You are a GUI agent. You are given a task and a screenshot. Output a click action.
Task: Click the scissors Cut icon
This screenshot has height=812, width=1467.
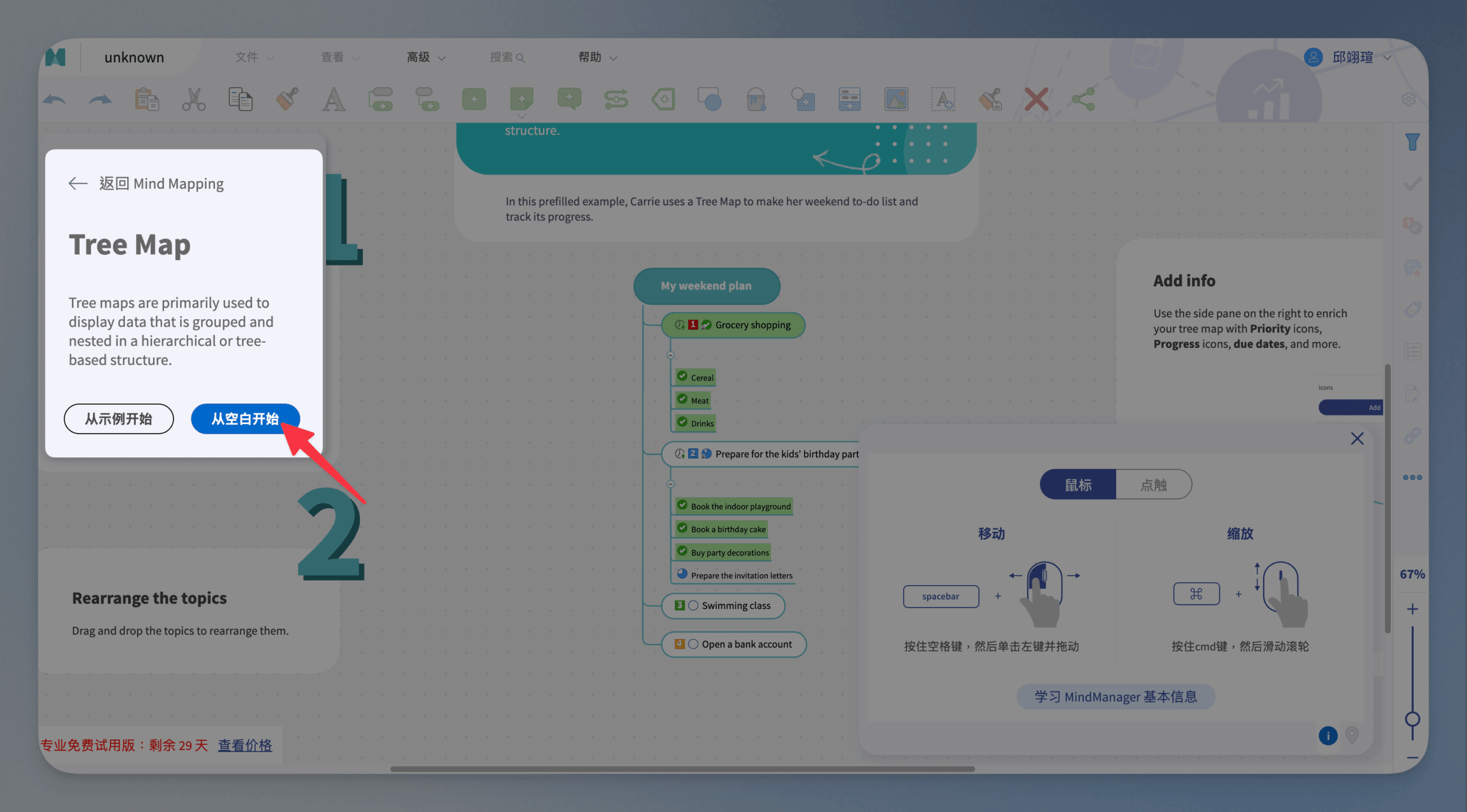(194, 100)
